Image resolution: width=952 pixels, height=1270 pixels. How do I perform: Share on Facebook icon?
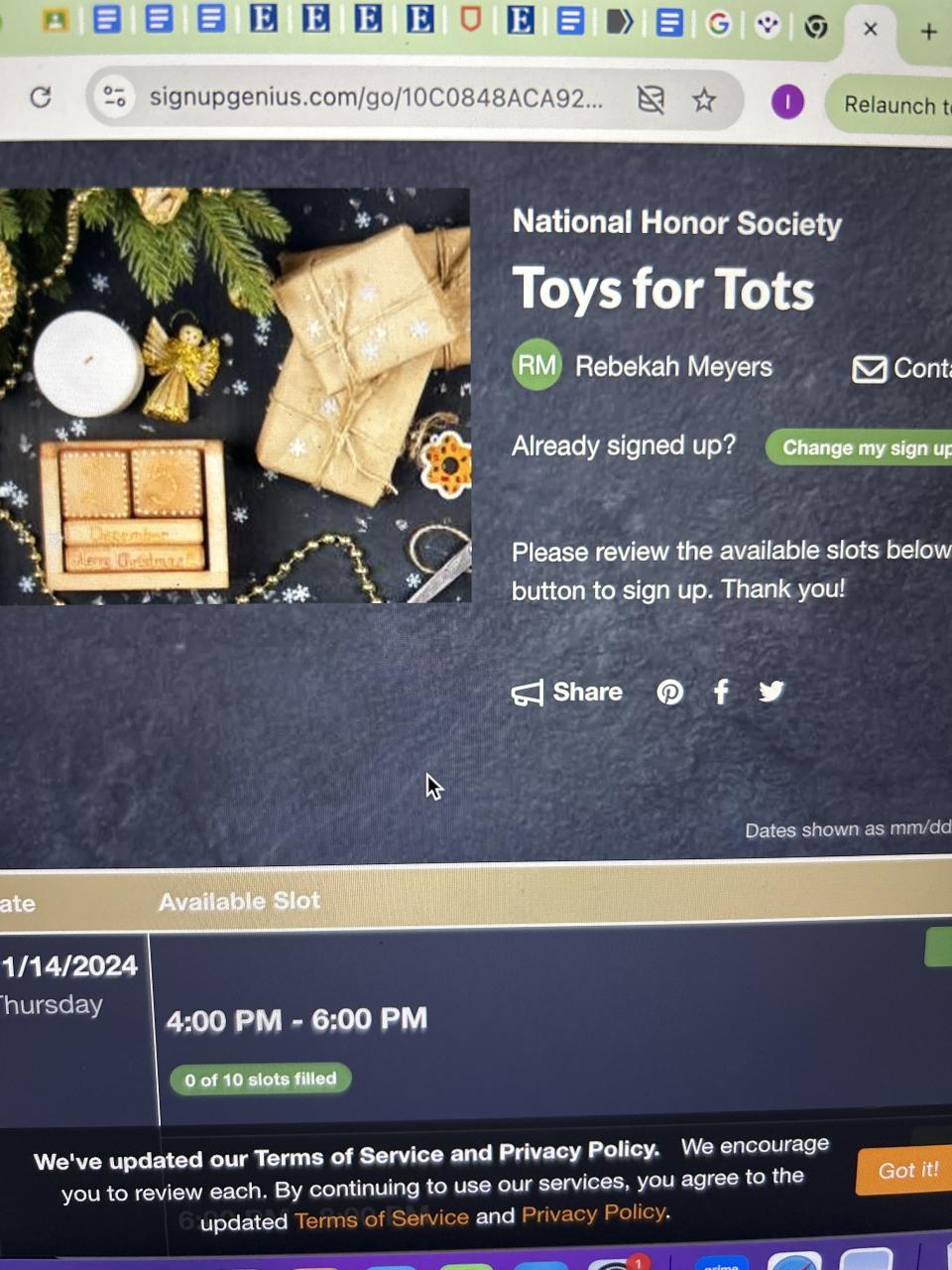(x=721, y=692)
